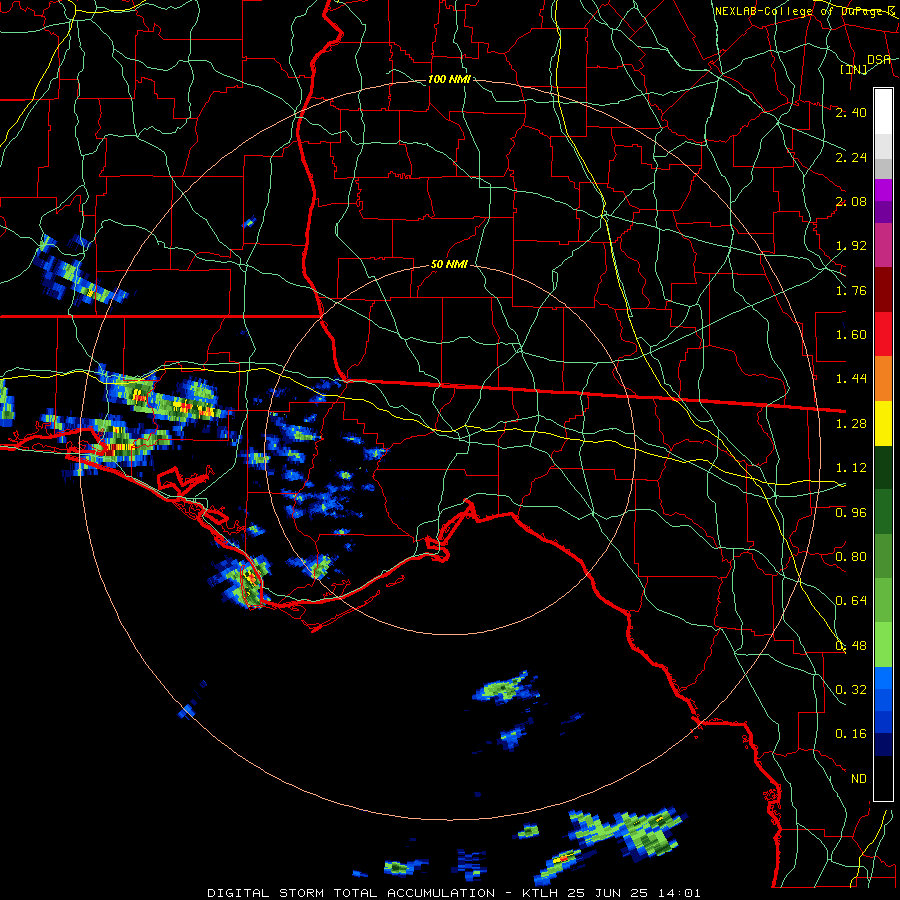
Task: Pick the yellow swatch at 1.28
Action: click(883, 423)
